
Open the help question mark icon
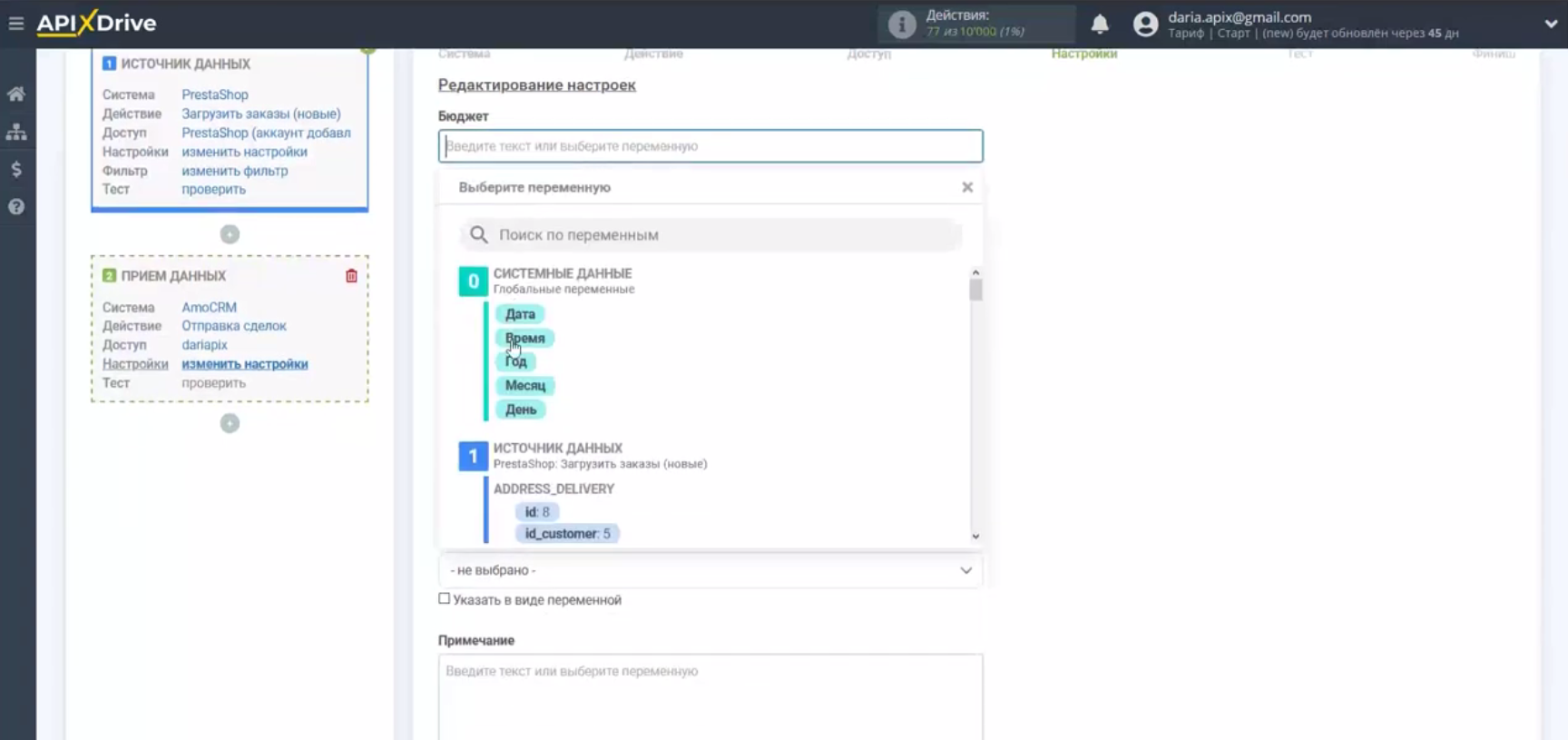point(16,207)
